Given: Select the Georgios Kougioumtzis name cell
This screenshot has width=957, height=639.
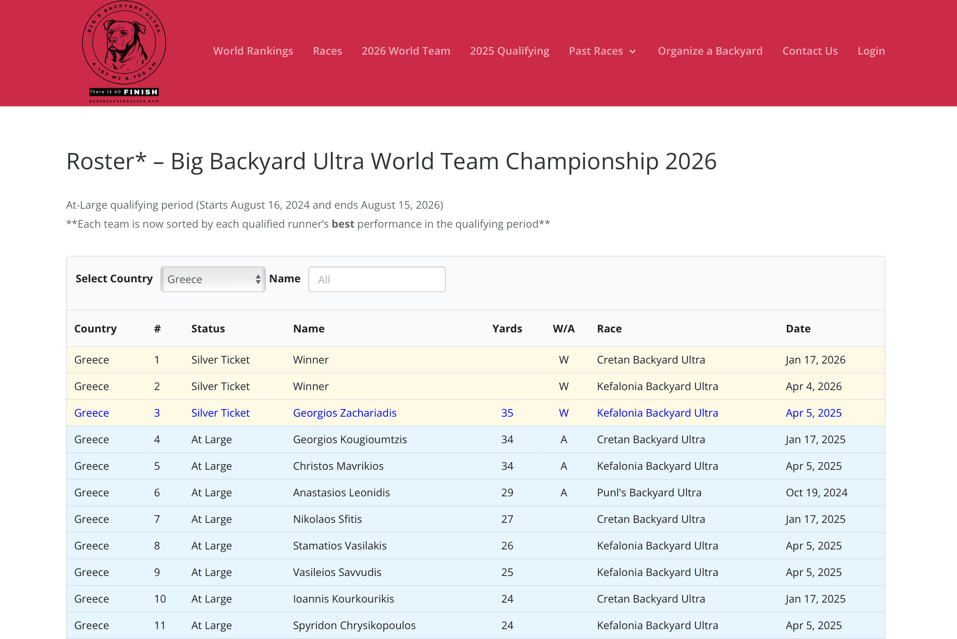Looking at the screenshot, I should [350, 439].
